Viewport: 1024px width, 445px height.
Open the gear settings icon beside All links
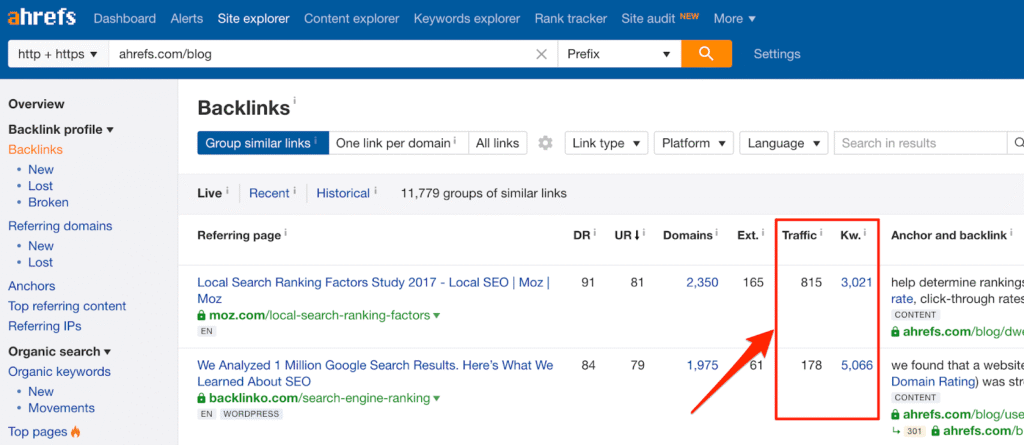click(x=545, y=143)
